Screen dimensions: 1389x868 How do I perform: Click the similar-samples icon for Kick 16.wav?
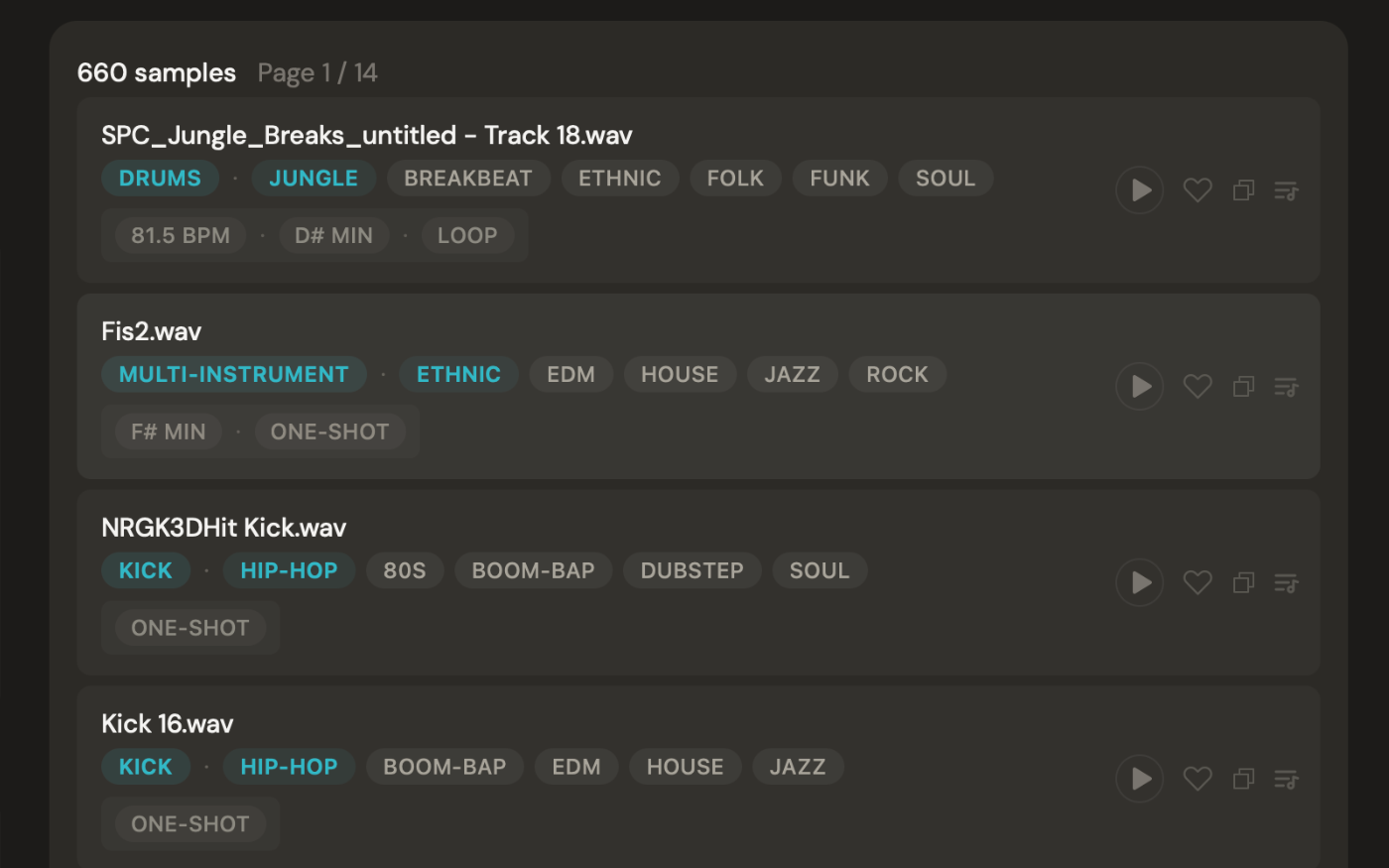tap(1243, 779)
